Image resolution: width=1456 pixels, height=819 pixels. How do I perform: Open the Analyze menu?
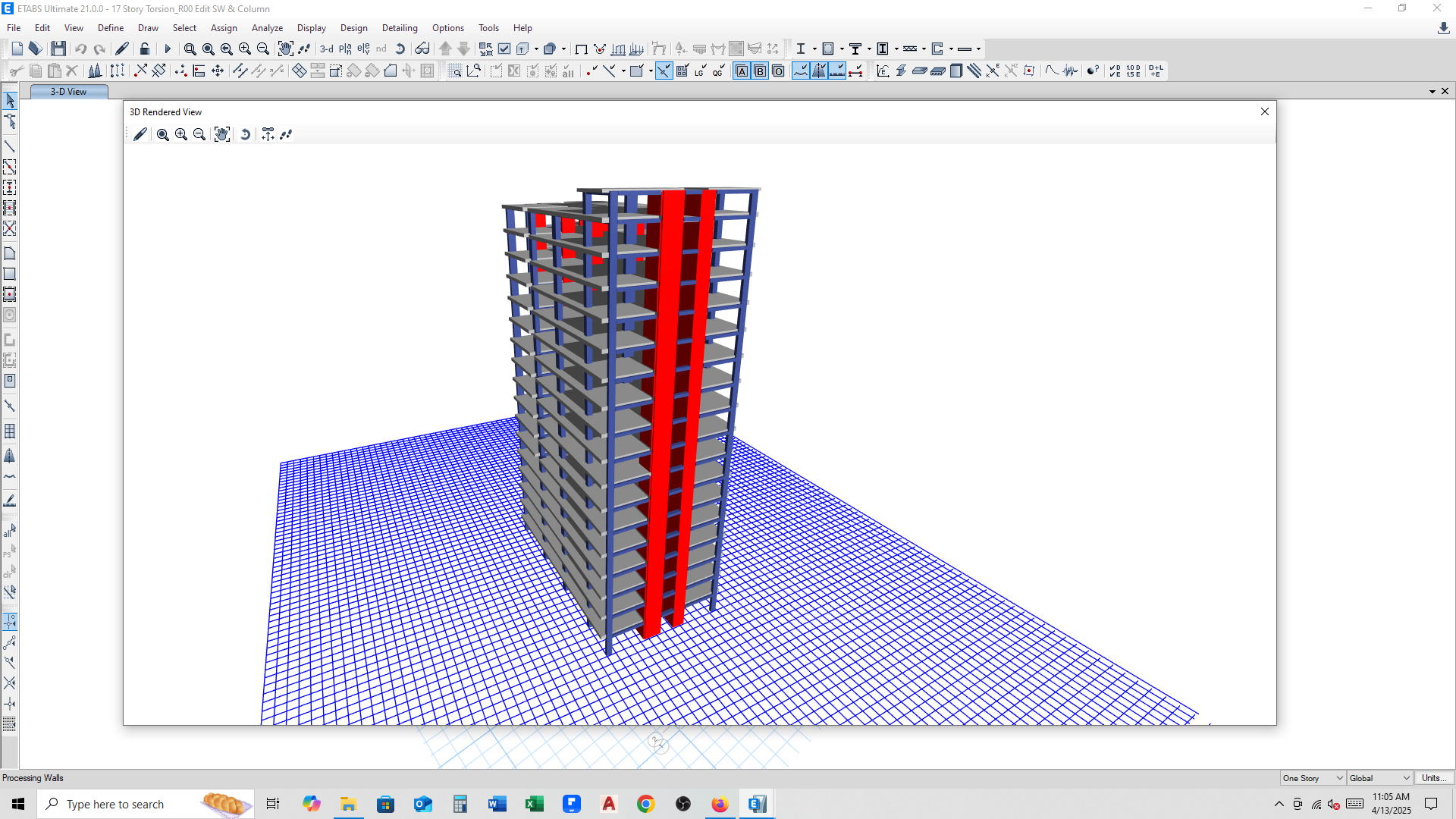click(x=267, y=28)
